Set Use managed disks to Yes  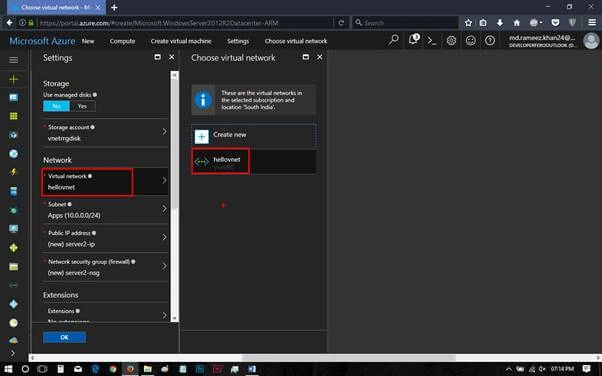pyautogui.click(x=83, y=106)
